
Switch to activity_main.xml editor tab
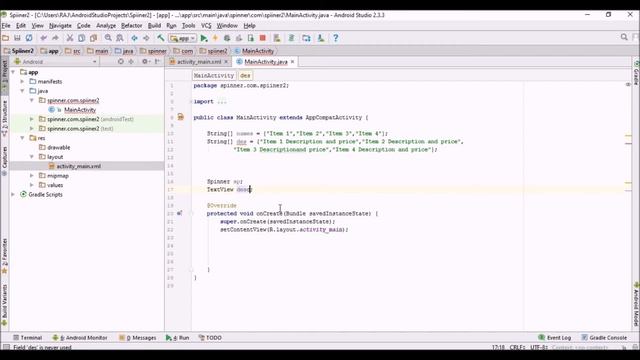click(x=199, y=62)
